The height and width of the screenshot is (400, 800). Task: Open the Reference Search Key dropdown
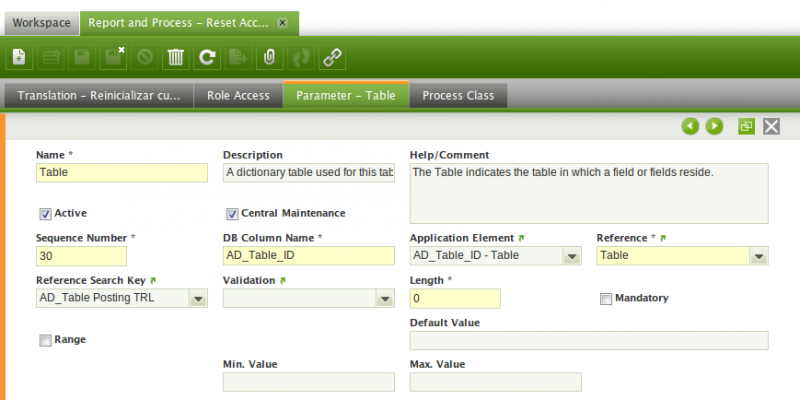coord(197,298)
